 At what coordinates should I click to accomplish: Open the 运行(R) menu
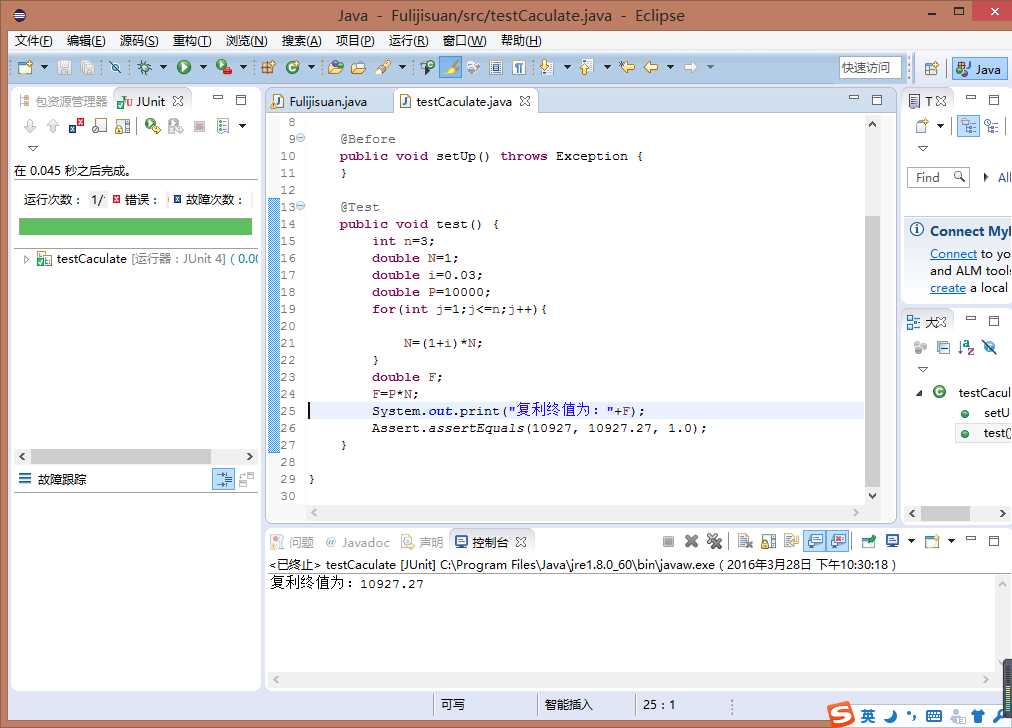point(408,41)
